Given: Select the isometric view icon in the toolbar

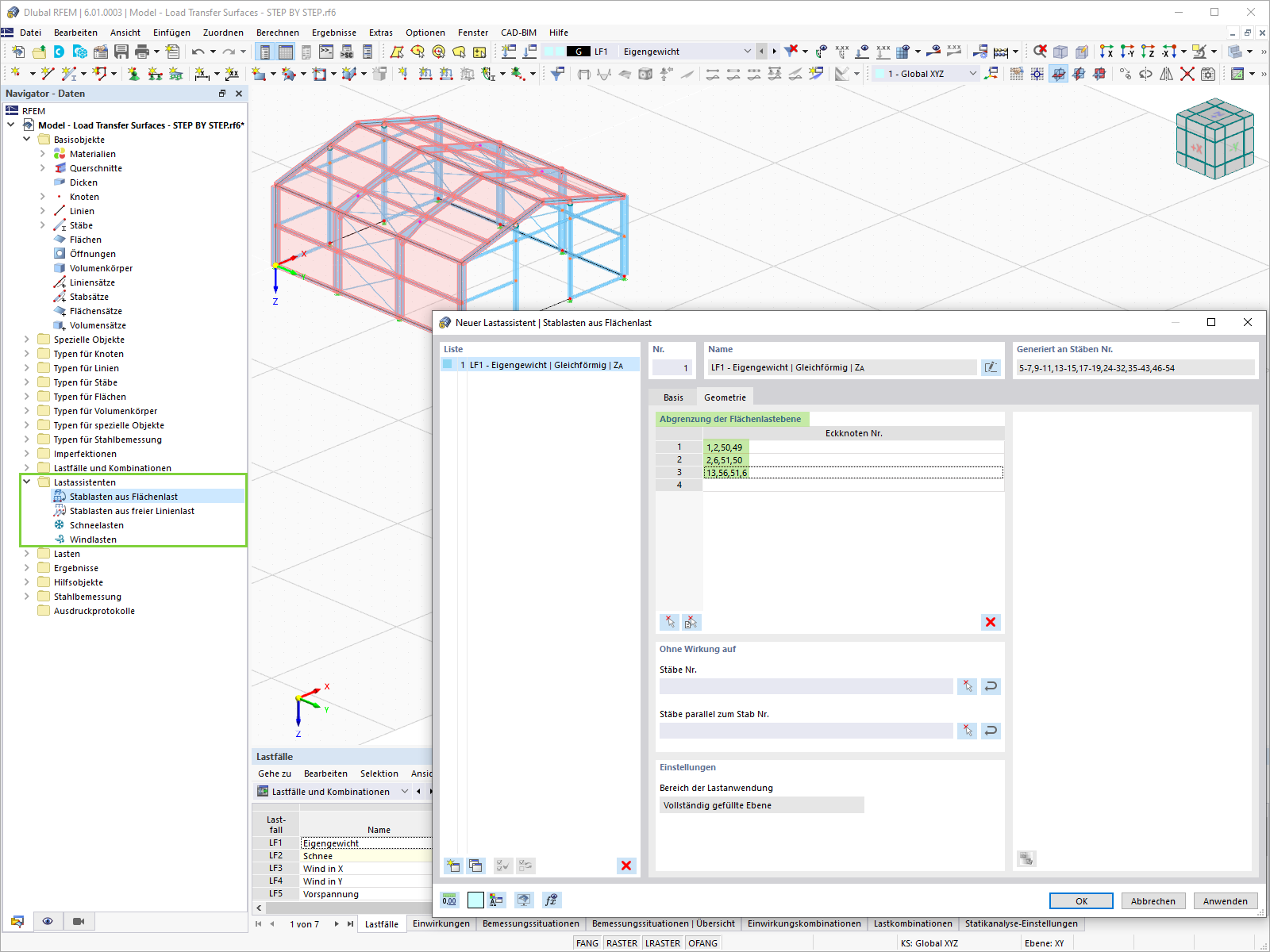Looking at the screenshot, I should [1060, 51].
